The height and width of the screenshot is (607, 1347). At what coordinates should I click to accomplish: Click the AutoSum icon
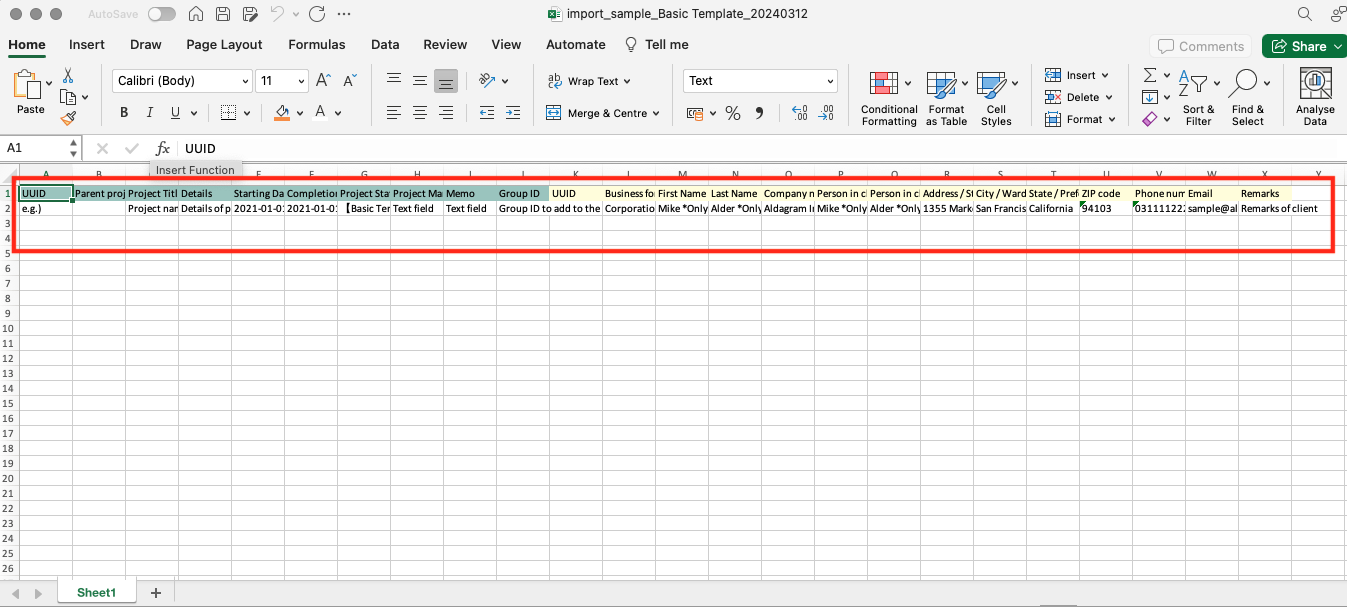tap(1148, 74)
